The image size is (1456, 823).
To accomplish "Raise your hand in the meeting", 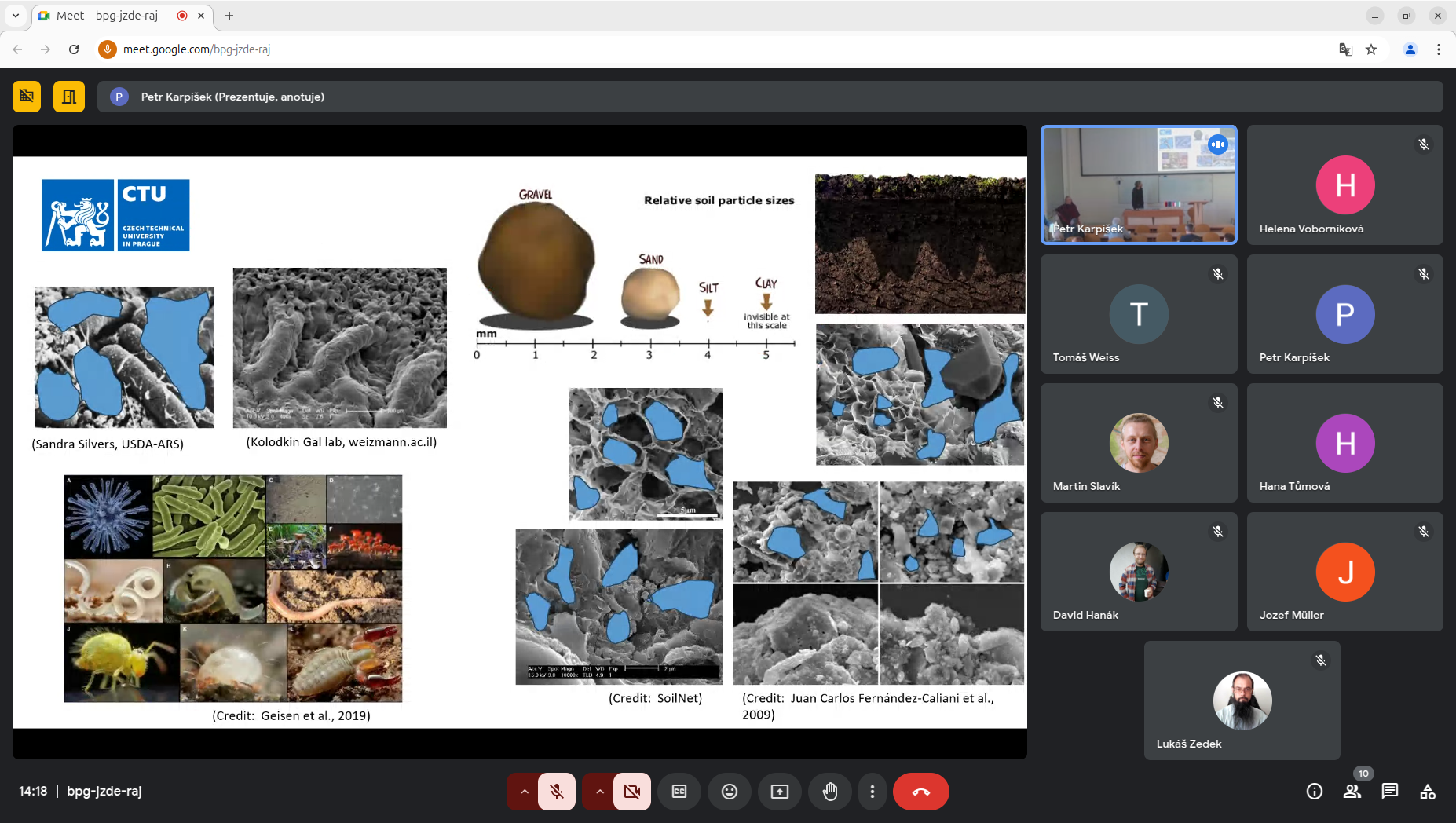I will coord(829,792).
